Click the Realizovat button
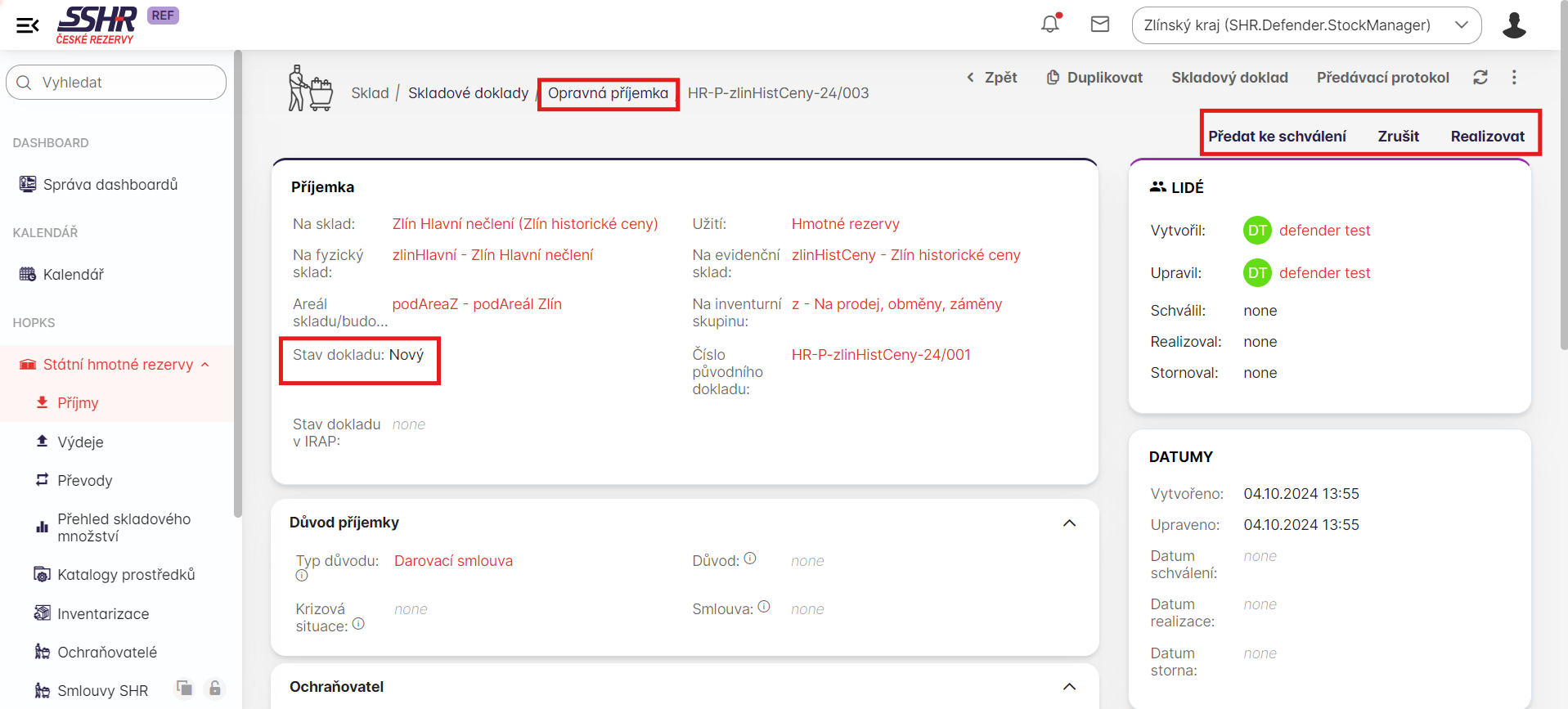1568x709 pixels. [x=1487, y=137]
